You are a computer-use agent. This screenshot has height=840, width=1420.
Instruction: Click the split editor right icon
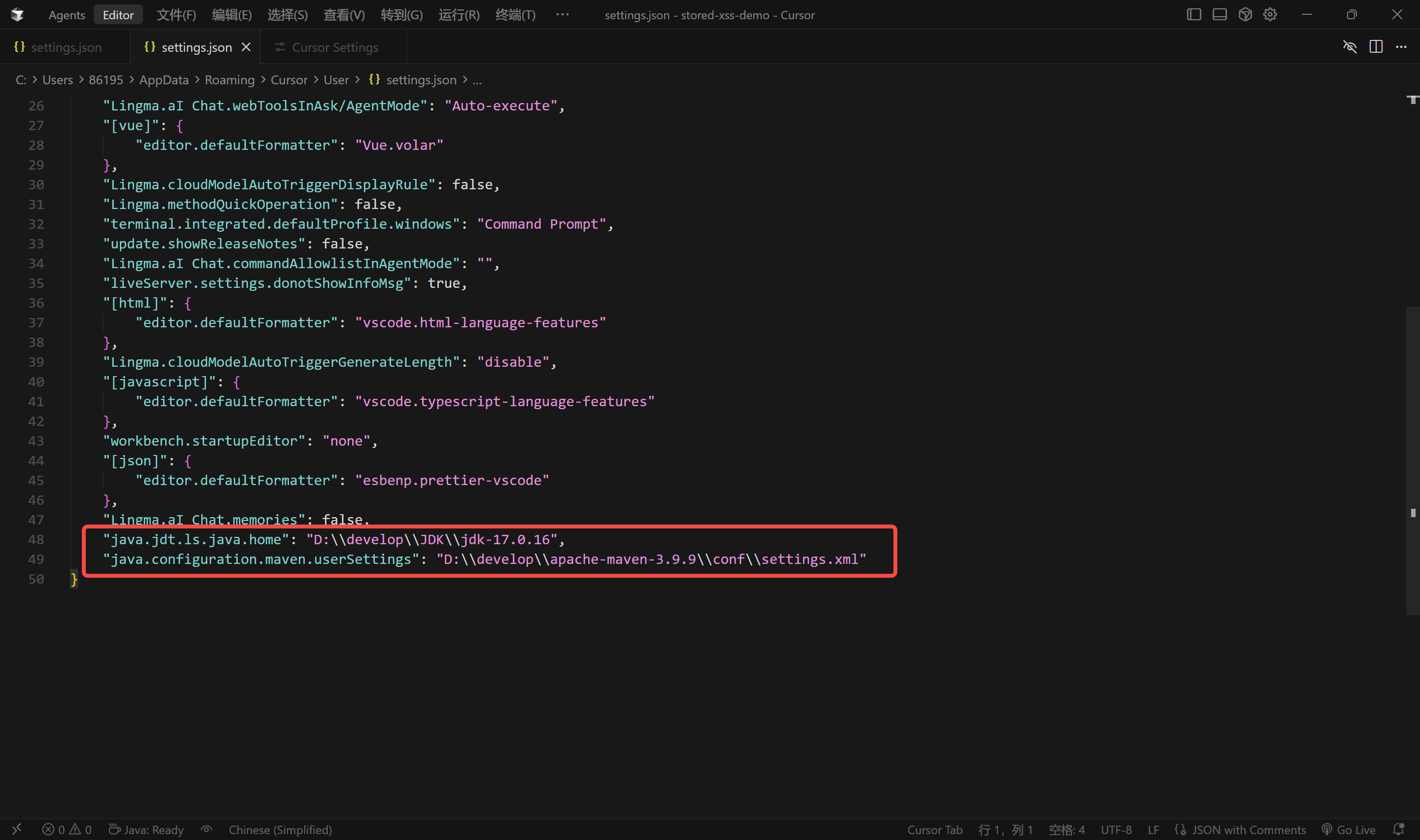(1376, 47)
